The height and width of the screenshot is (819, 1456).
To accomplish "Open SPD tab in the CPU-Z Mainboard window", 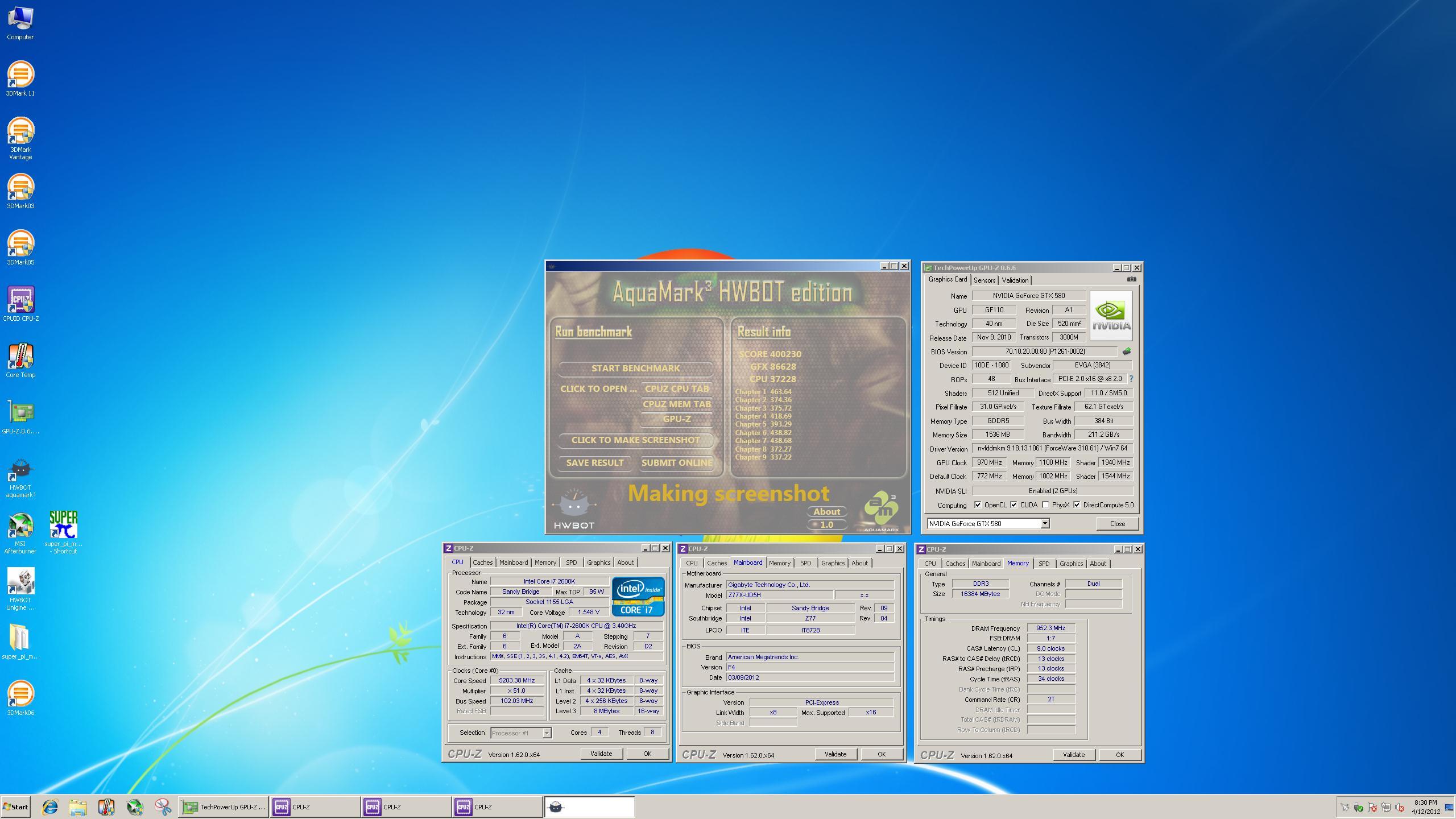I will point(805,563).
